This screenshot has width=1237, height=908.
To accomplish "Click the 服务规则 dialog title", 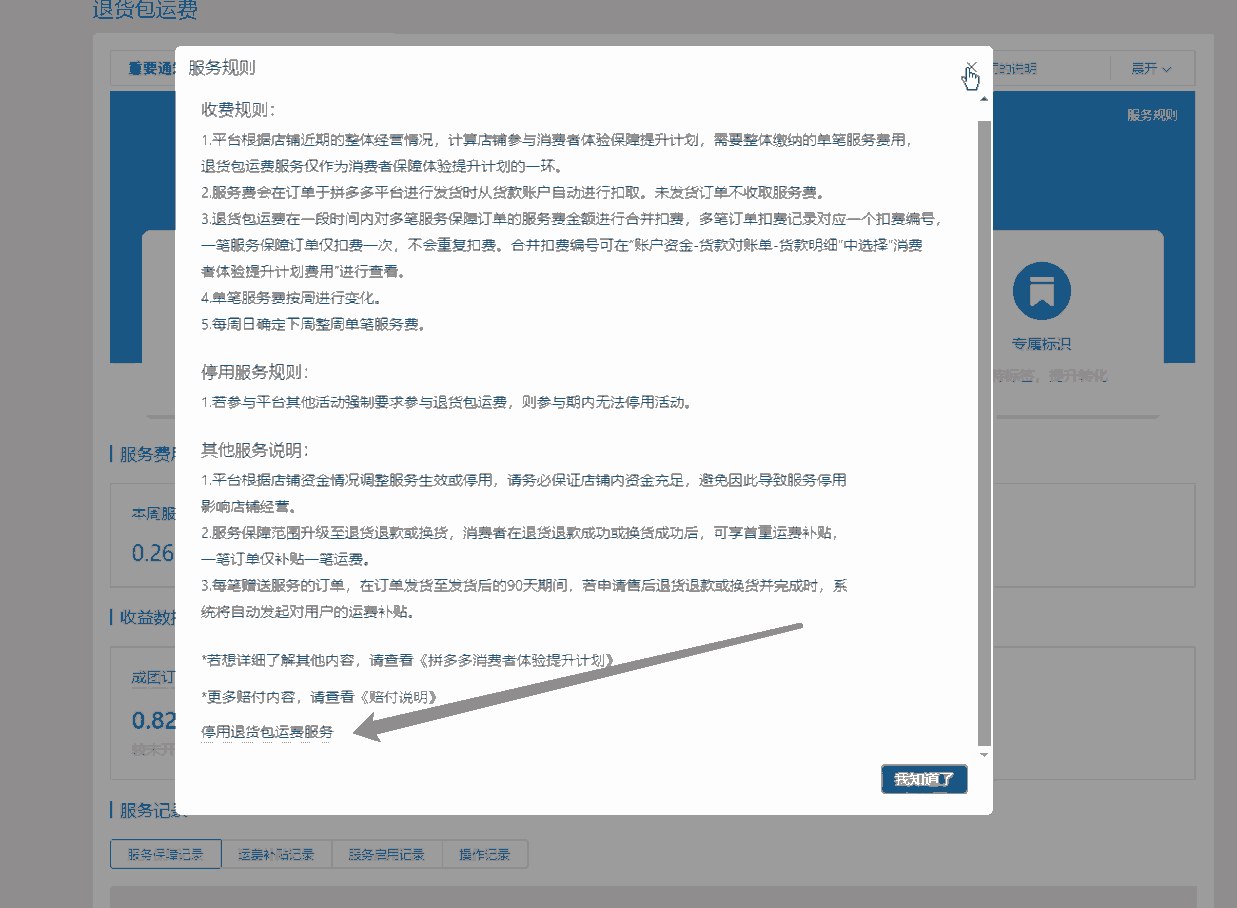I will pos(222,68).
